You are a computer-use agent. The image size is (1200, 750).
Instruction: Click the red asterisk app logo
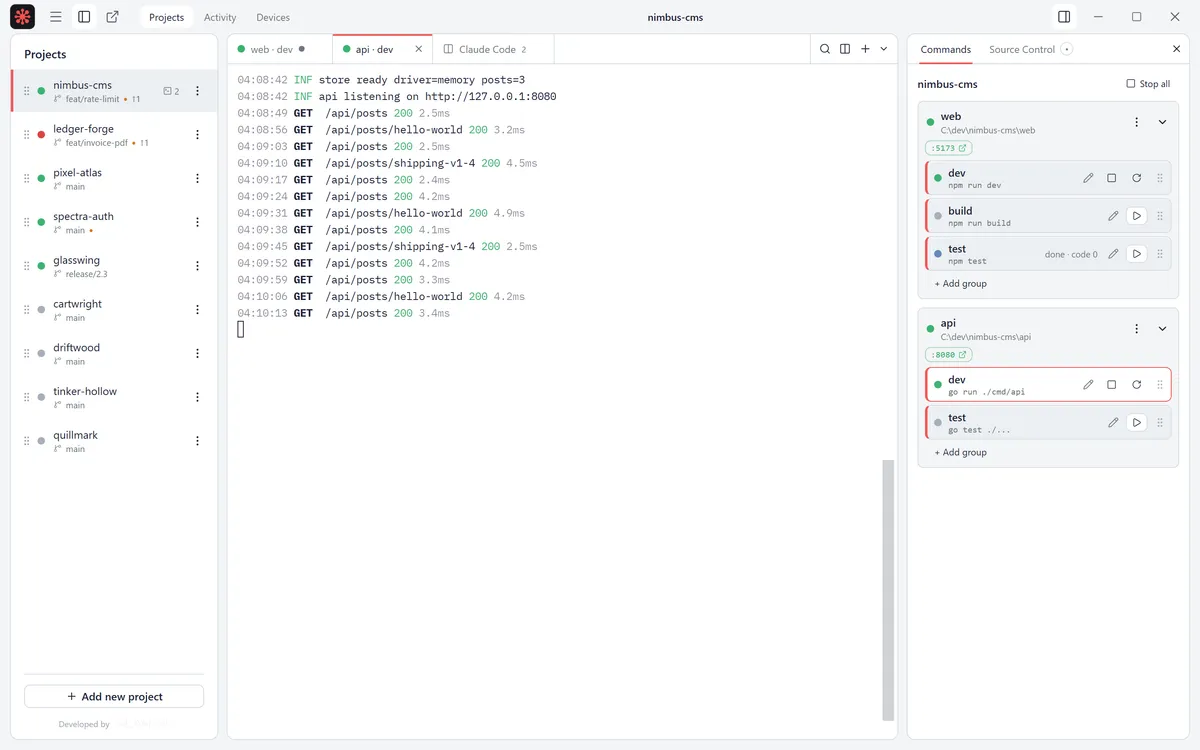pos(22,16)
